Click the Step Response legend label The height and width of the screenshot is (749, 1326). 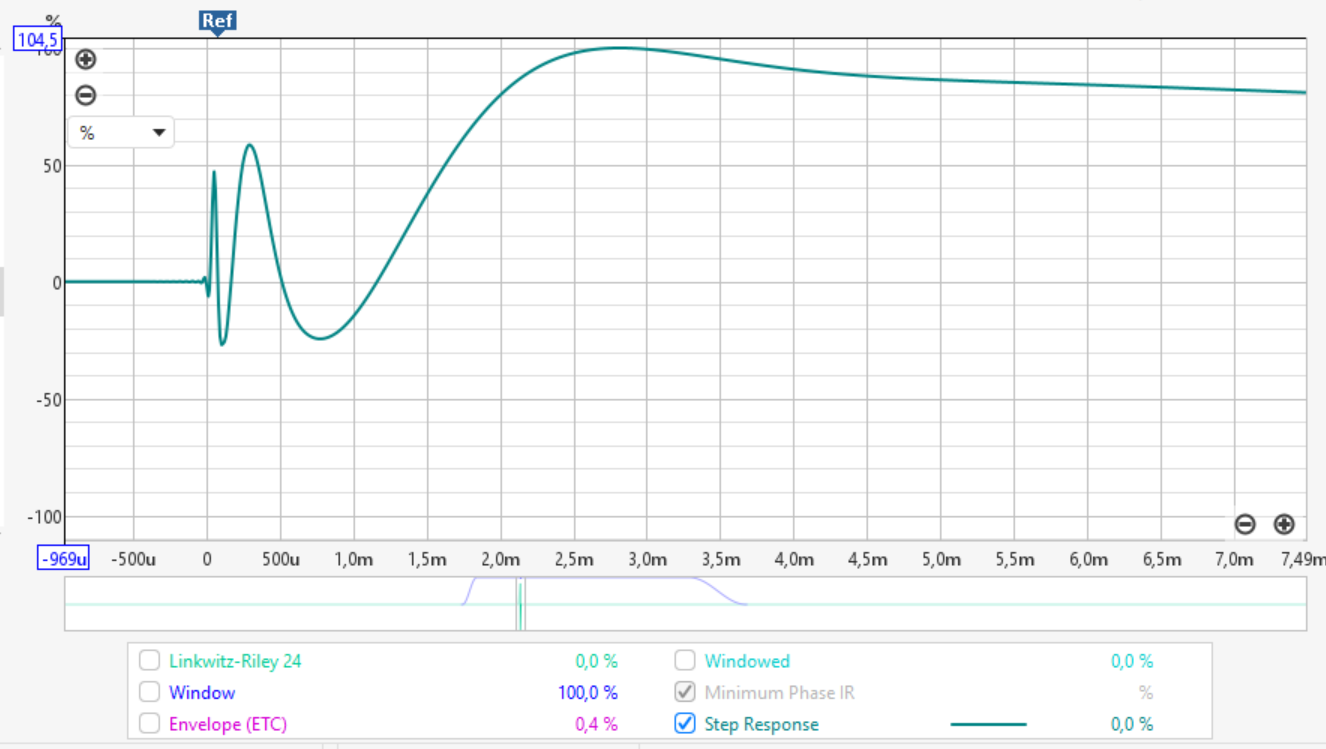pos(761,724)
